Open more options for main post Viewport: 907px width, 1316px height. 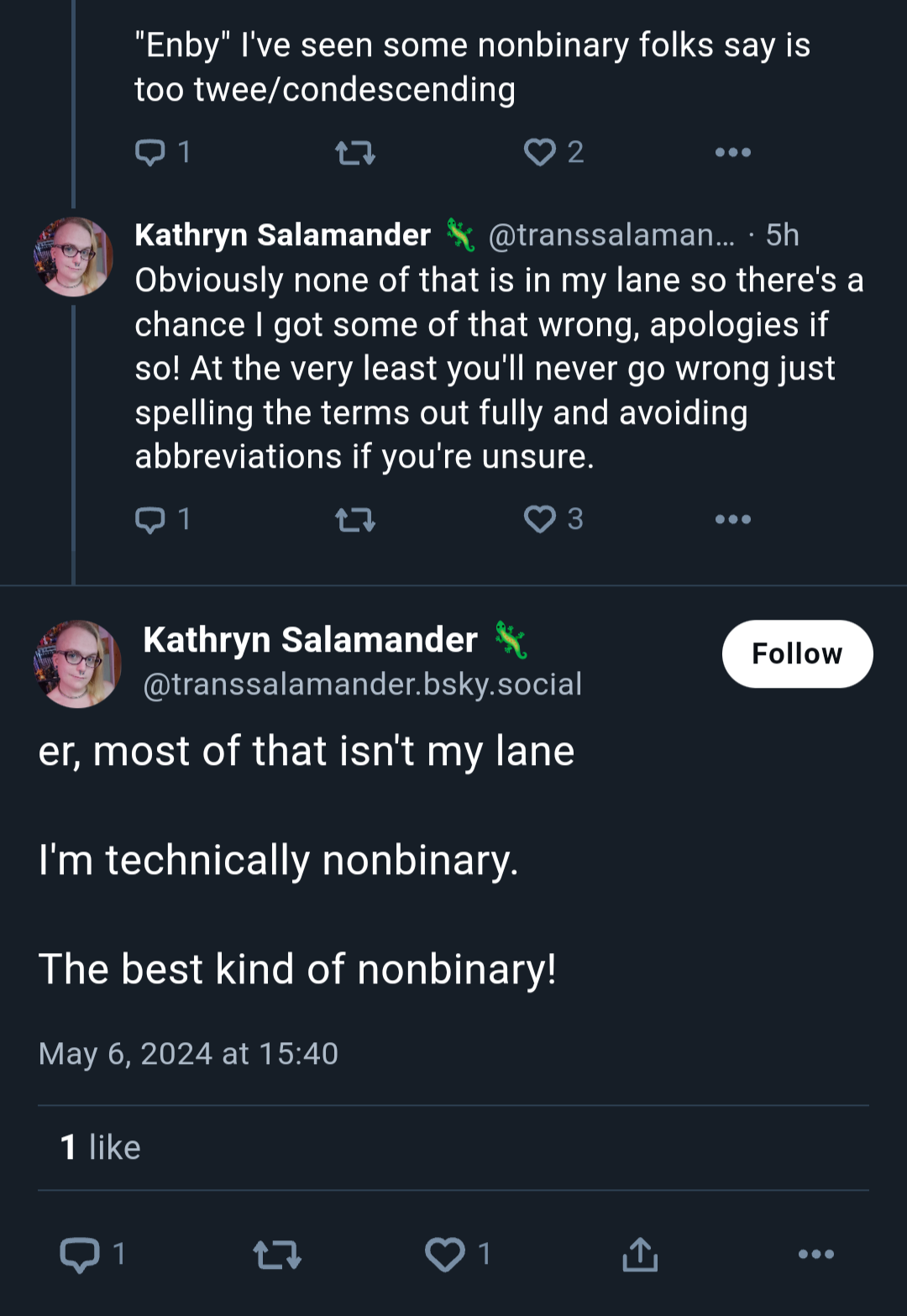click(x=816, y=1255)
